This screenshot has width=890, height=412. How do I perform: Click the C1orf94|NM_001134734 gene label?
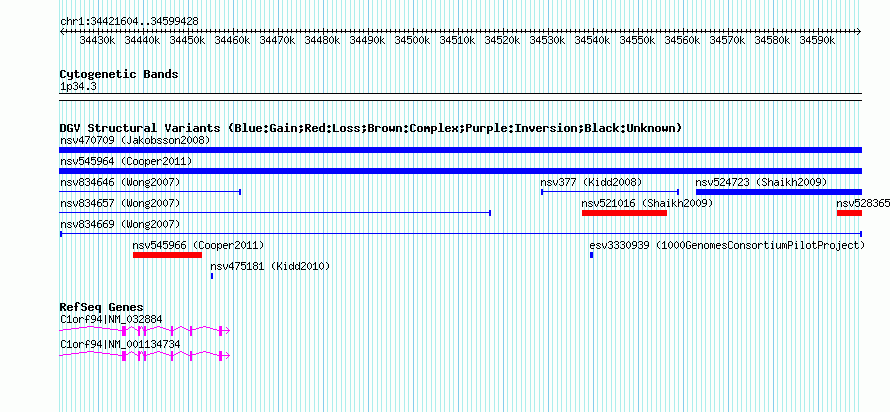[120, 344]
